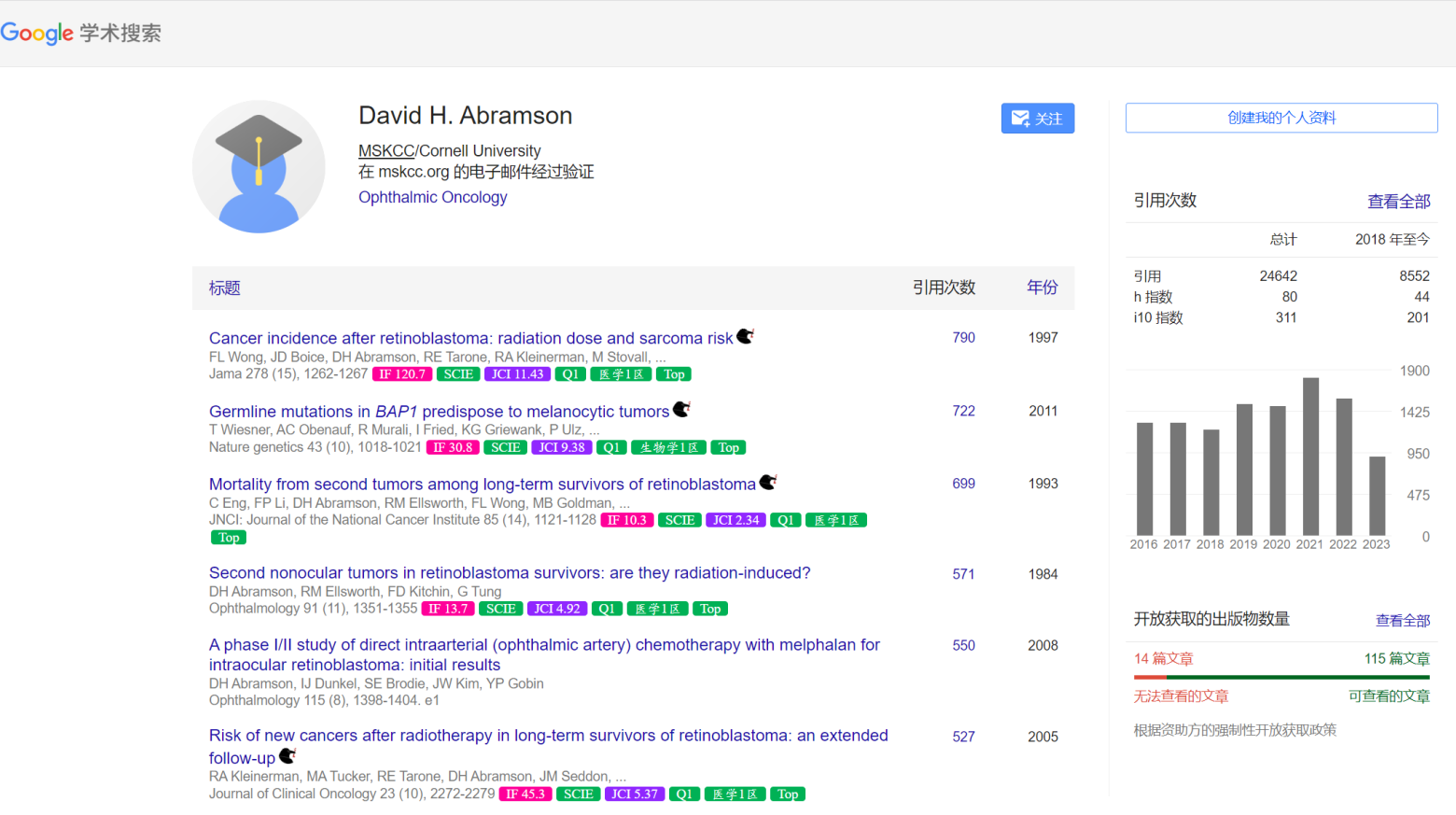
Task: Click the icon beside the Cancer incidence title
Action: [745, 336]
